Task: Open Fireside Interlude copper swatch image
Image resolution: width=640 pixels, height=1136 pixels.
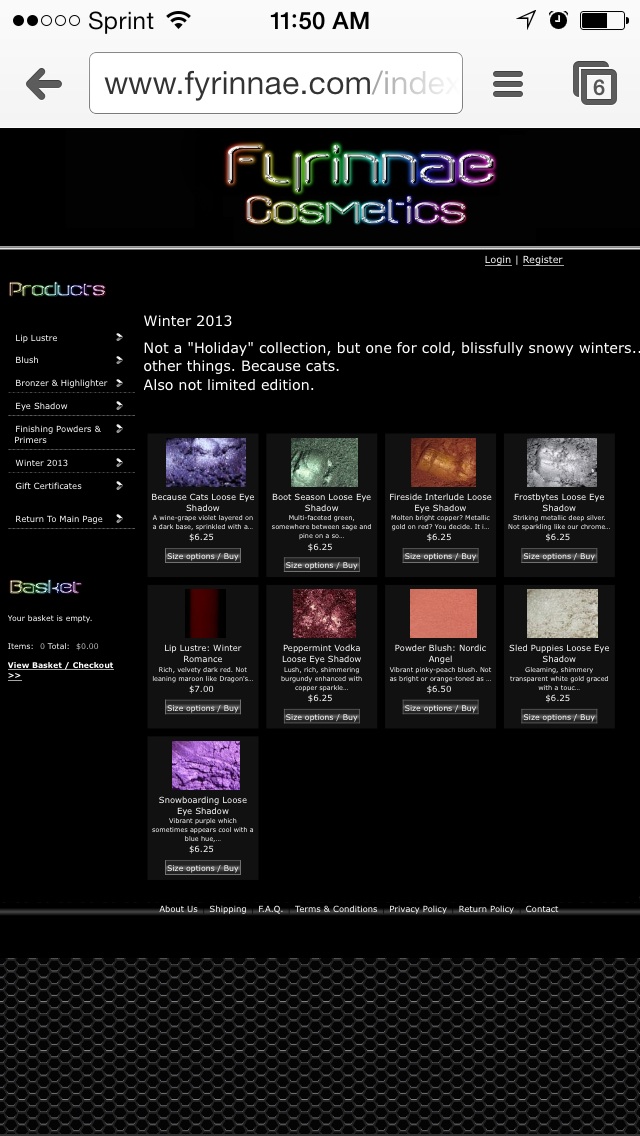Action: click(x=444, y=462)
